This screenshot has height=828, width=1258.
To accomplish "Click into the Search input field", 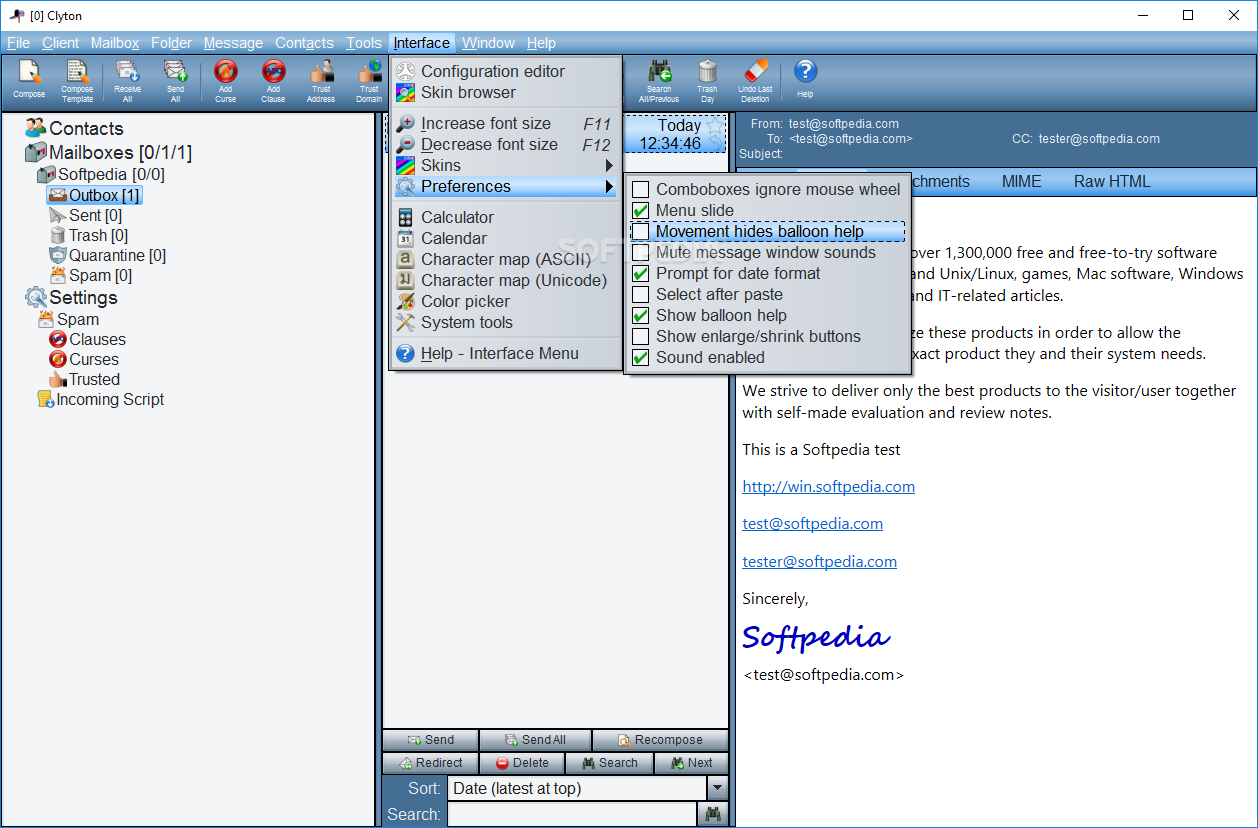I will (572, 814).
